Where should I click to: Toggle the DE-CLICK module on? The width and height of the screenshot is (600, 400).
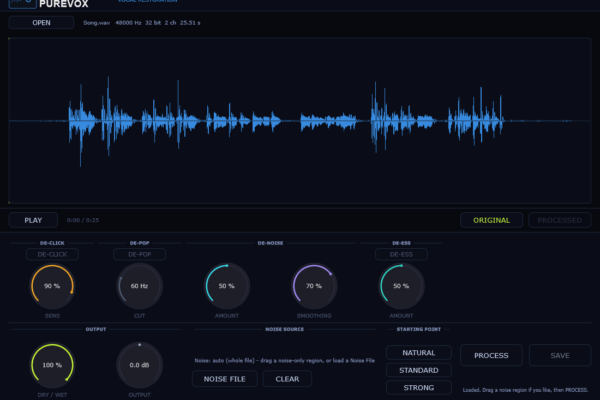pos(52,254)
